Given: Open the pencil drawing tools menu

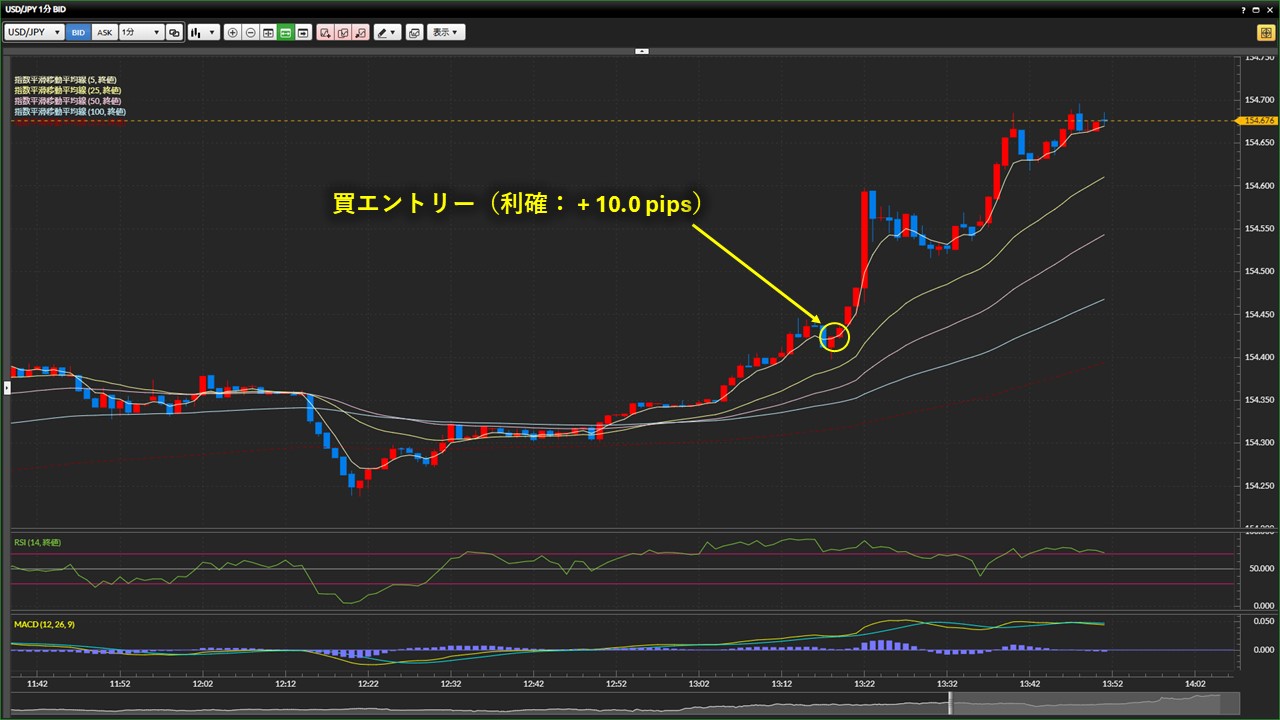Looking at the screenshot, I should (x=387, y=32).
